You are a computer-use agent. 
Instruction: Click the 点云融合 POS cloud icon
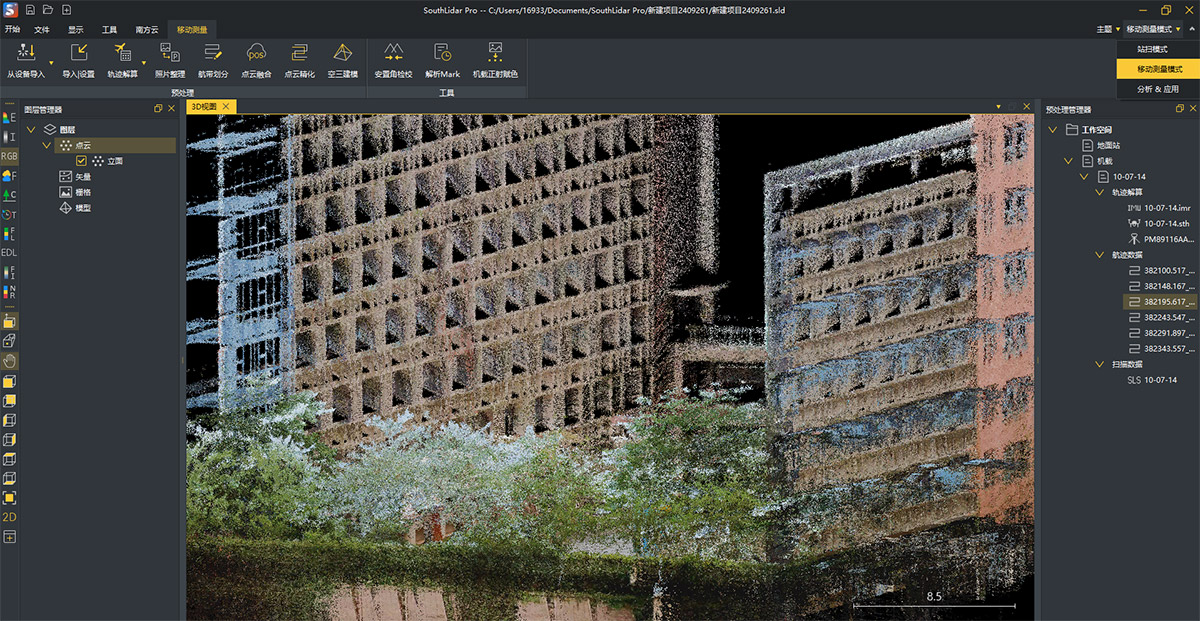[x=256, y=54]
